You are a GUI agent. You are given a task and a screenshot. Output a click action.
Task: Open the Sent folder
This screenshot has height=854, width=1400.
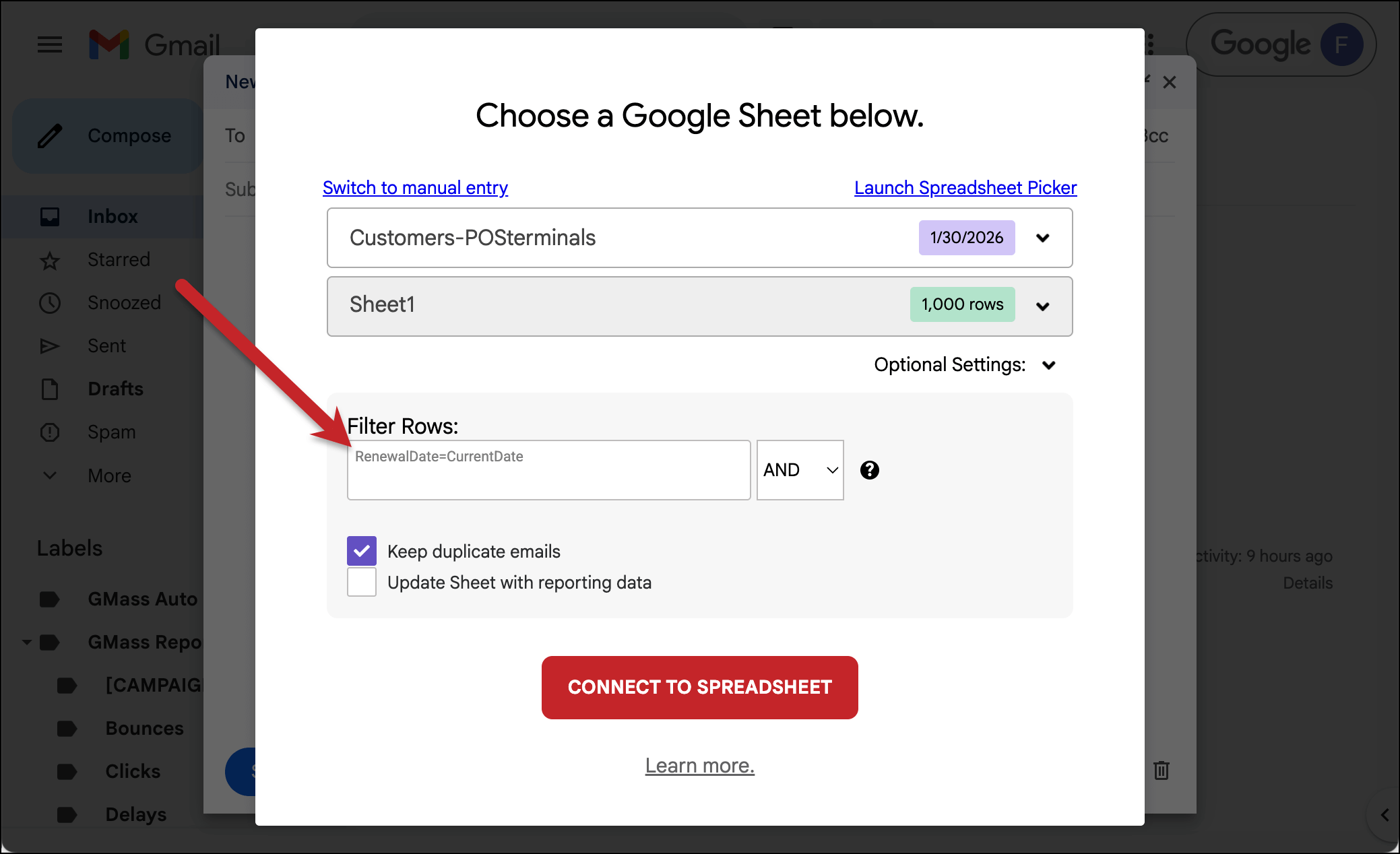click(106, 346)
